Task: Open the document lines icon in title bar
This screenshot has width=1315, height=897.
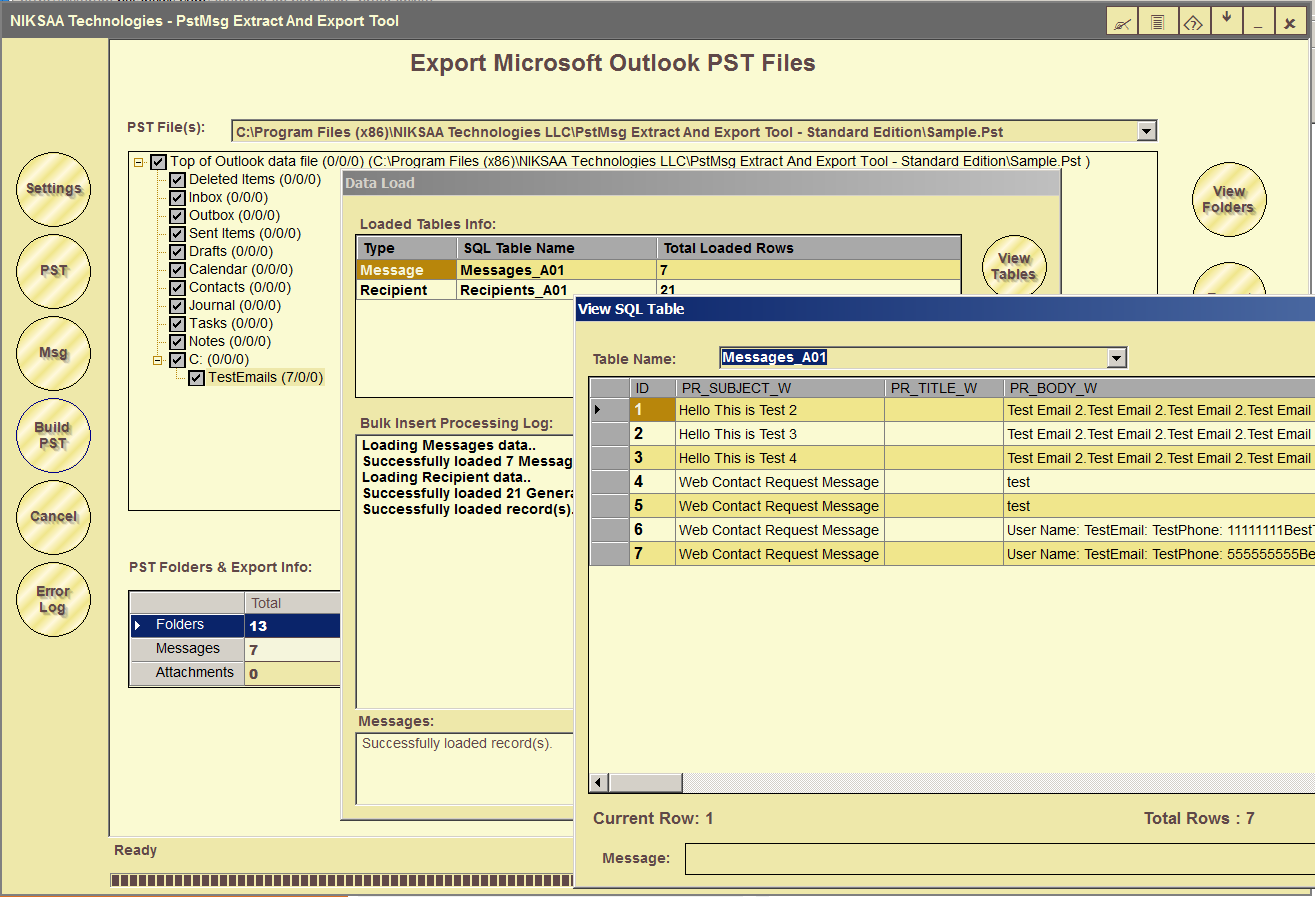Action: point(1157,21)
